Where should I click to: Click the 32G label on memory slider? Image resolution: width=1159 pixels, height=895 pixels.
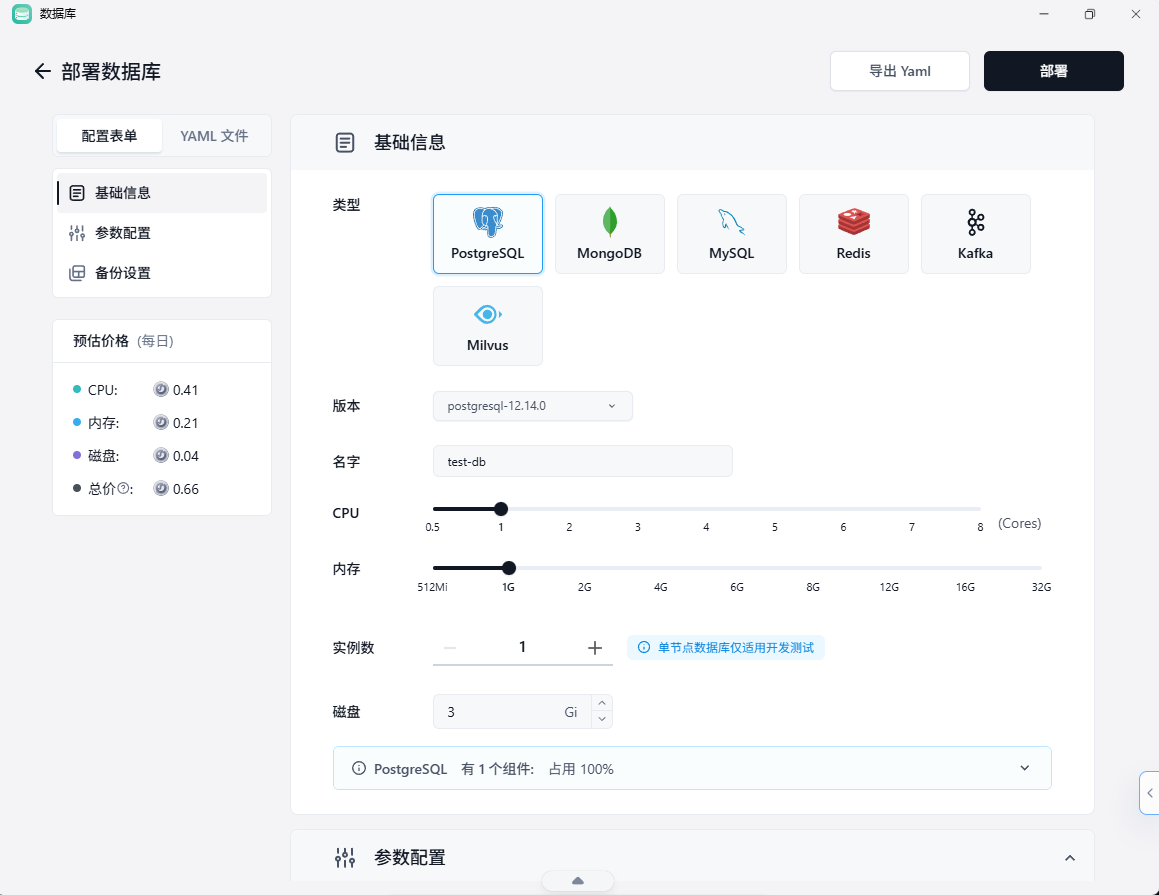1041,587
